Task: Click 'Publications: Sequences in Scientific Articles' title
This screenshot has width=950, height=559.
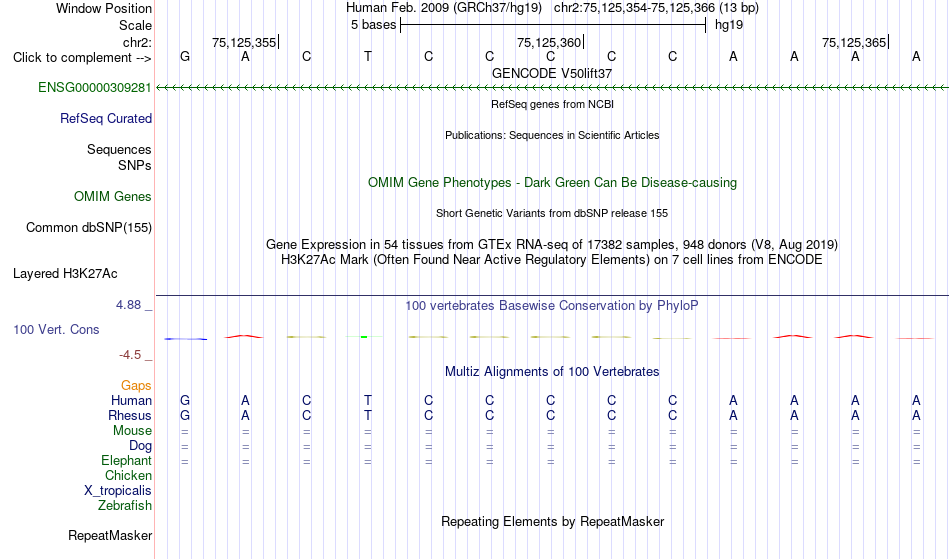Action: 552,135
